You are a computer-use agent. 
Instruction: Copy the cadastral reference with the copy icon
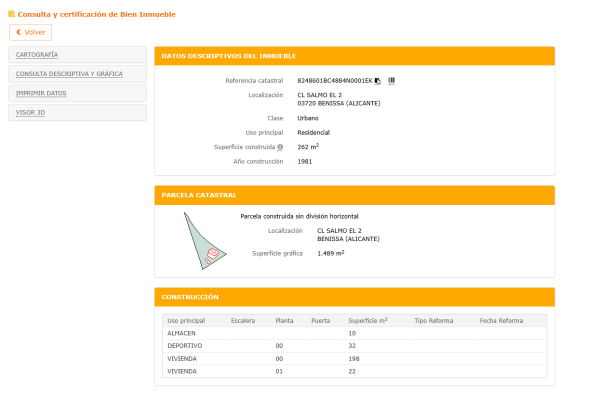[x=377, y=81]
